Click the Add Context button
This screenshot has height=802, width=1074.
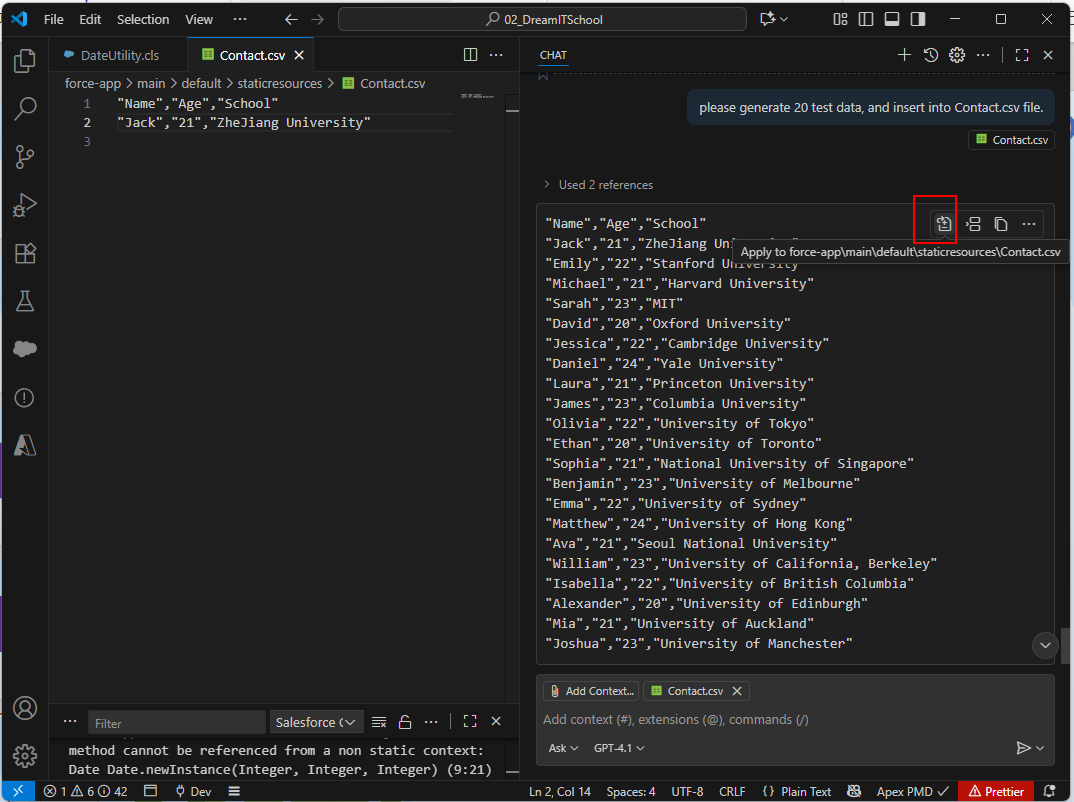[591, 691]
